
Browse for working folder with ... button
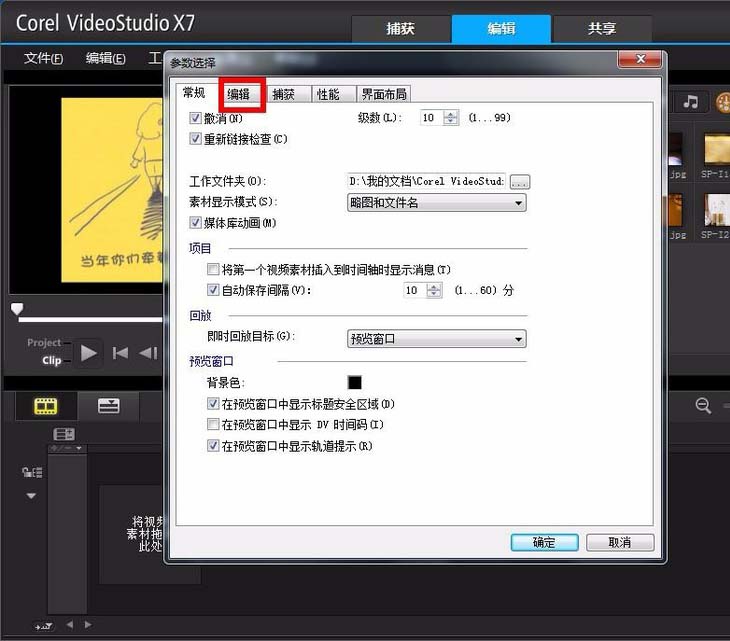tap(520, 182)
